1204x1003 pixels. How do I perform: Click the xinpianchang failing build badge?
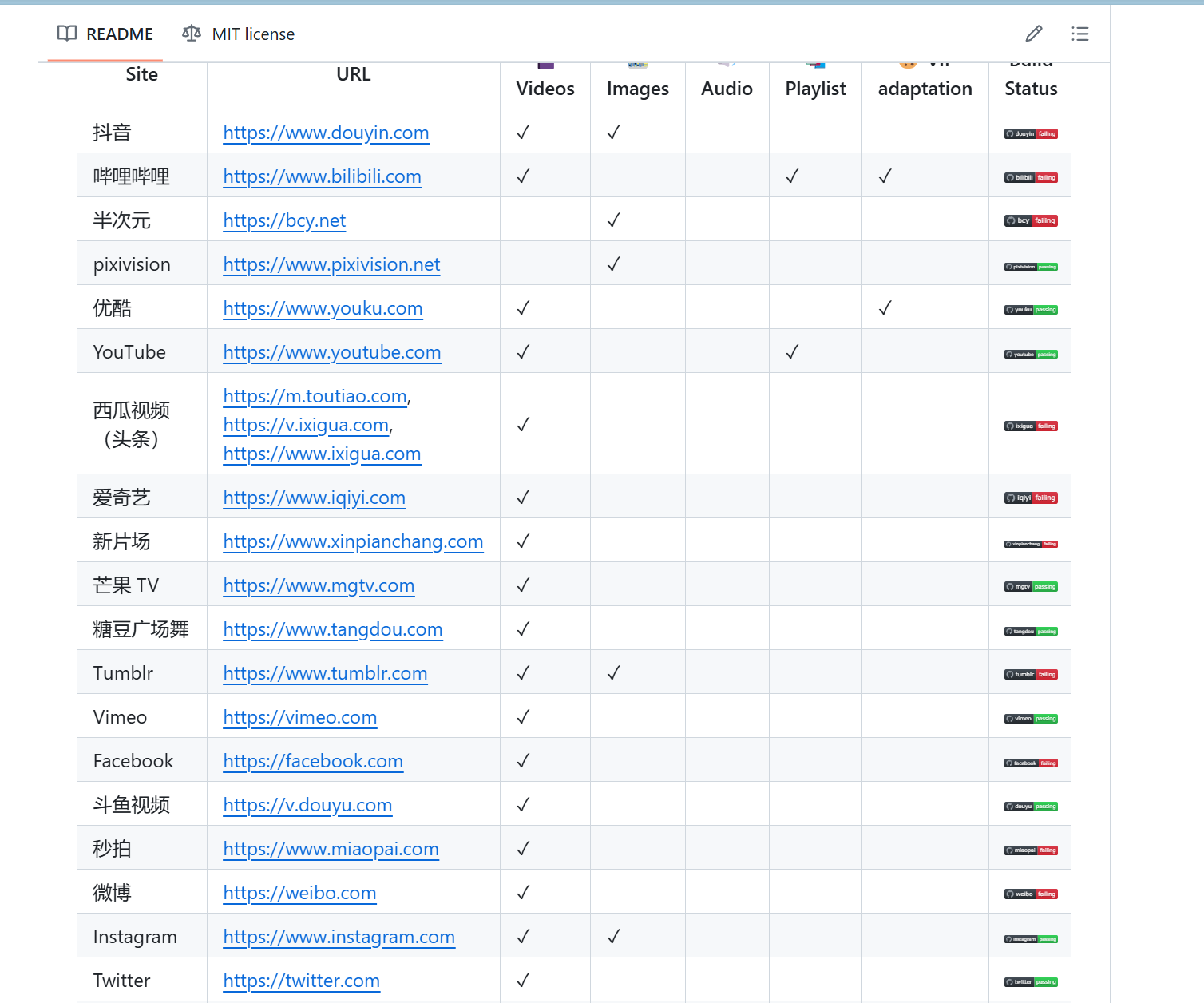(x=1031, y=544)
